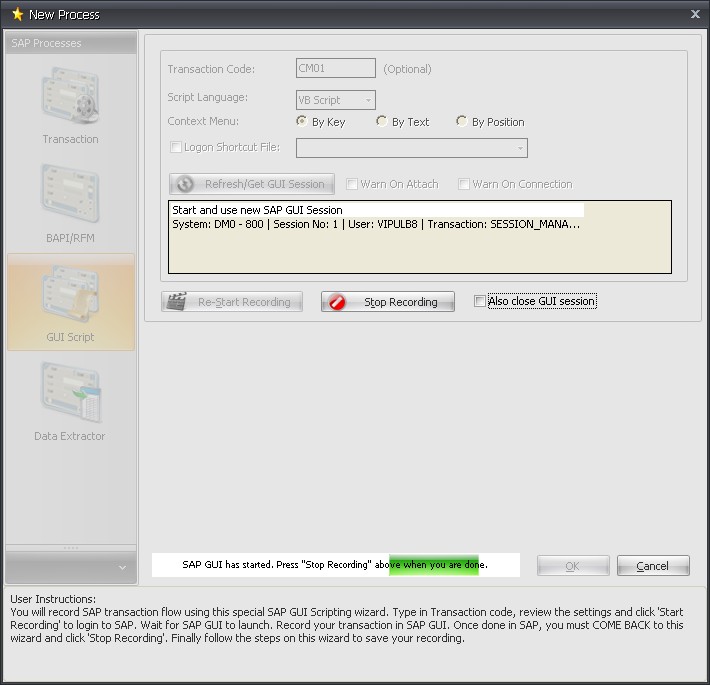Expand the Logon Shortcut File combo box
The image size is (710, 685).
tap(520, 148)
